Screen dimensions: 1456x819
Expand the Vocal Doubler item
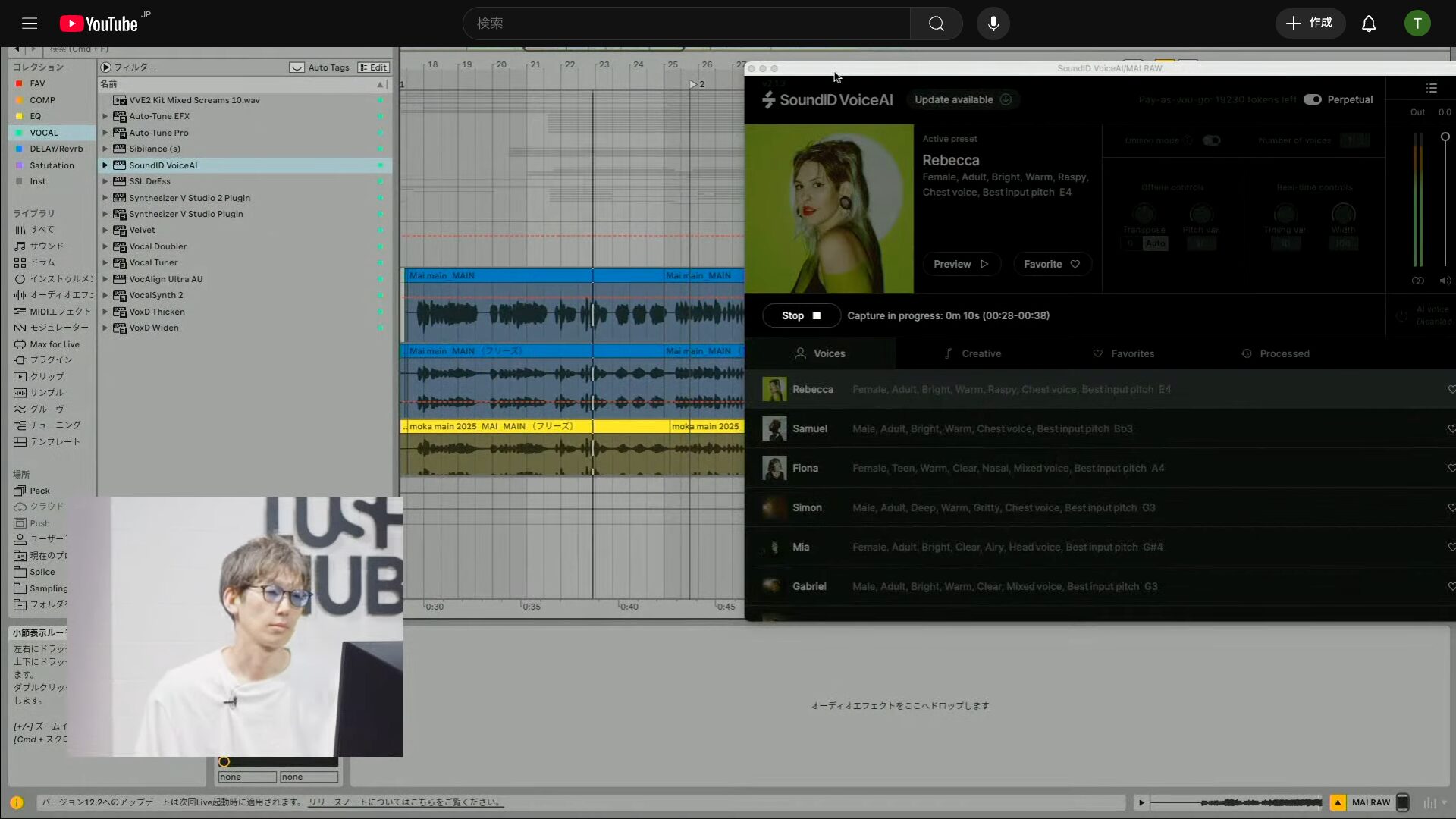pyautogui.click(x=105, y=246)
